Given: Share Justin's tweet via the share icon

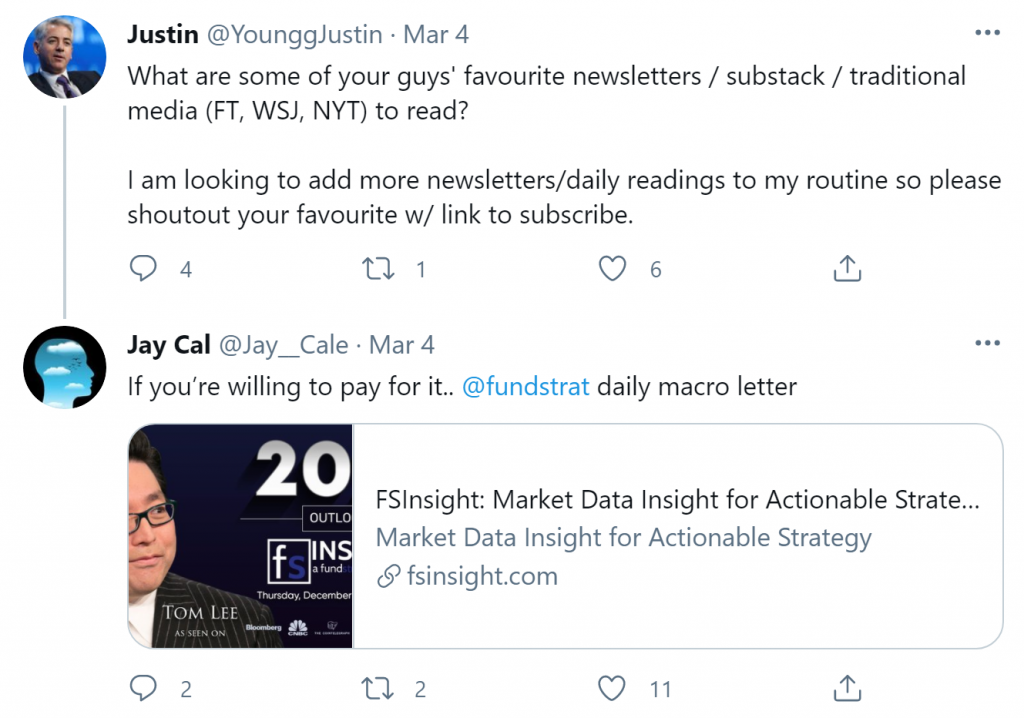Looking at the screenshot, I should point(847,268).
